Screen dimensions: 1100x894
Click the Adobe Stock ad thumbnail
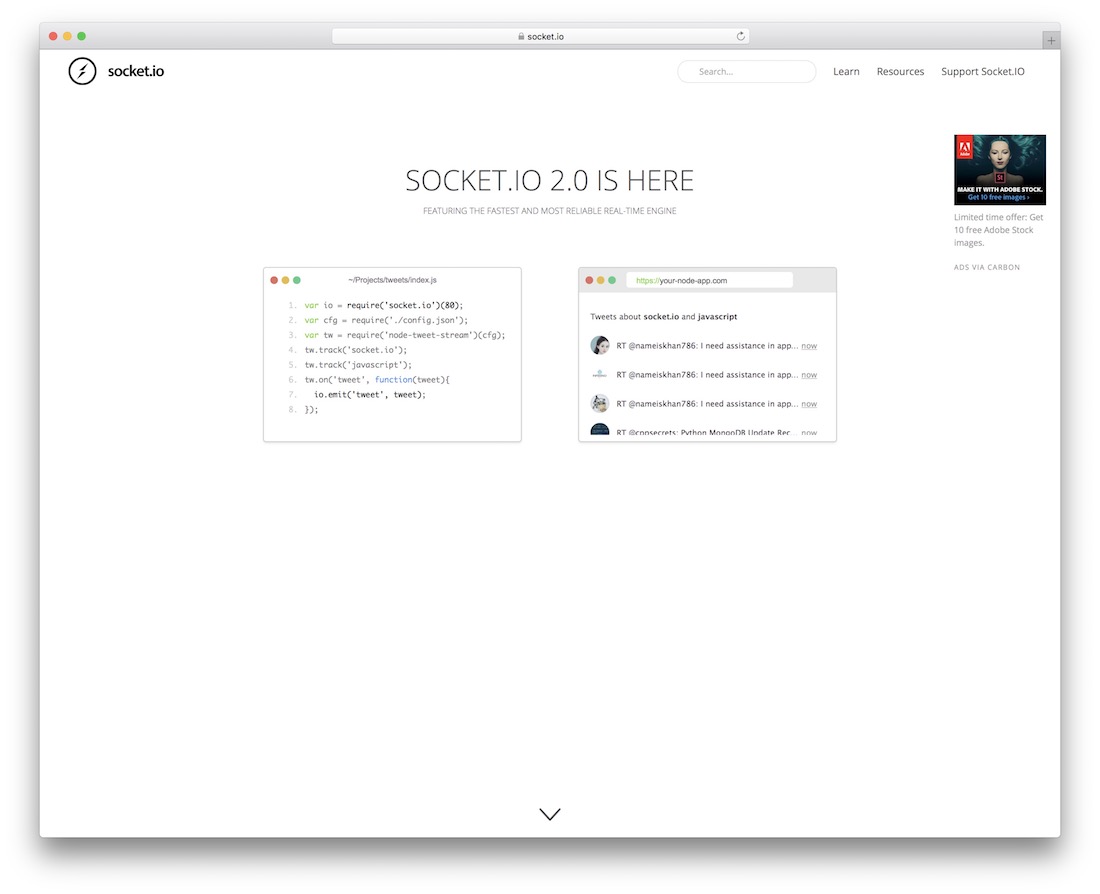click(1000, 170)
